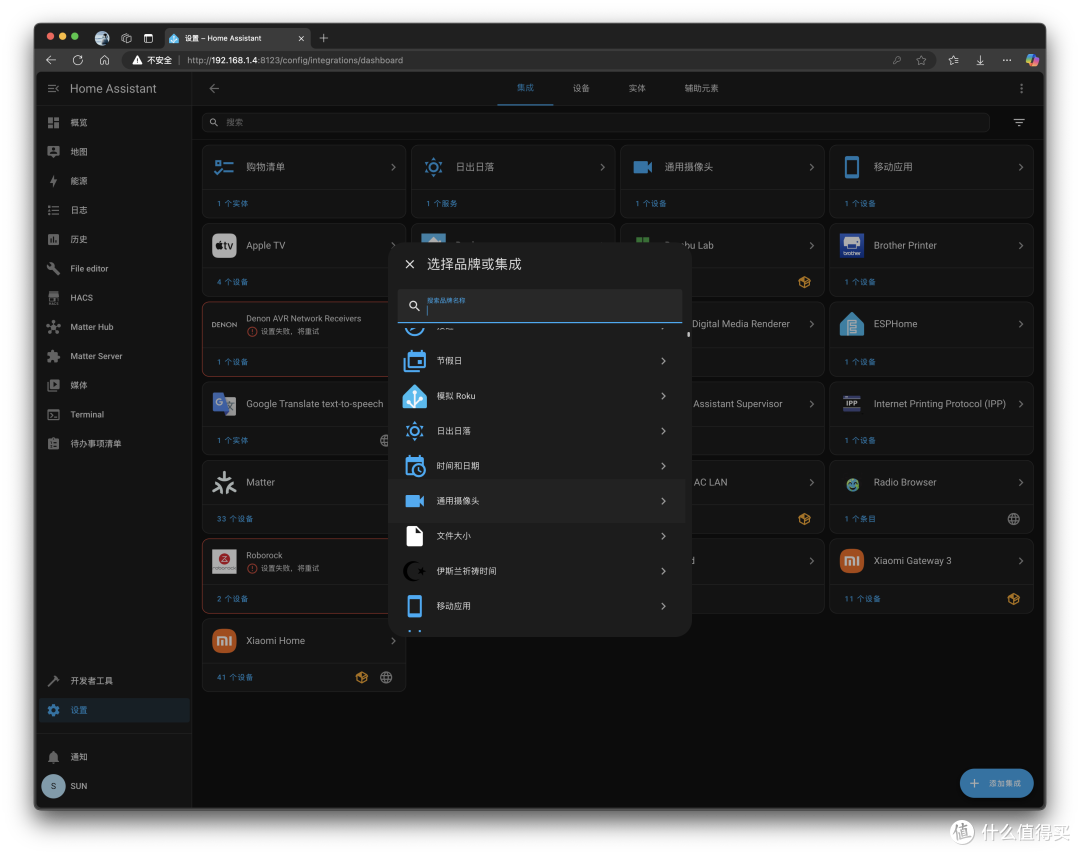Open the Copilot icon in browser toolbar
This screenshot has width=1080, height=855.
pyautogui.click(x=1032, y=61)
